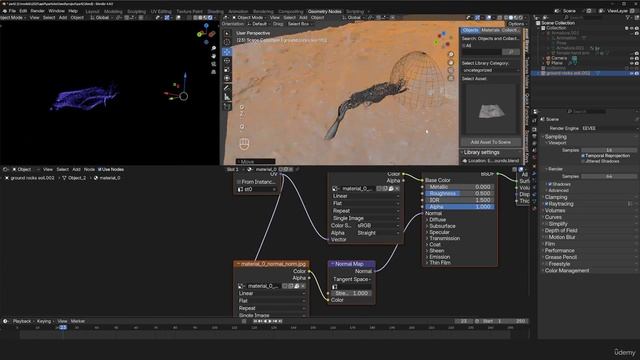Click zoom icon in left viewport
640x360 pixels.
pyautogui.click(x=213, y=49)
